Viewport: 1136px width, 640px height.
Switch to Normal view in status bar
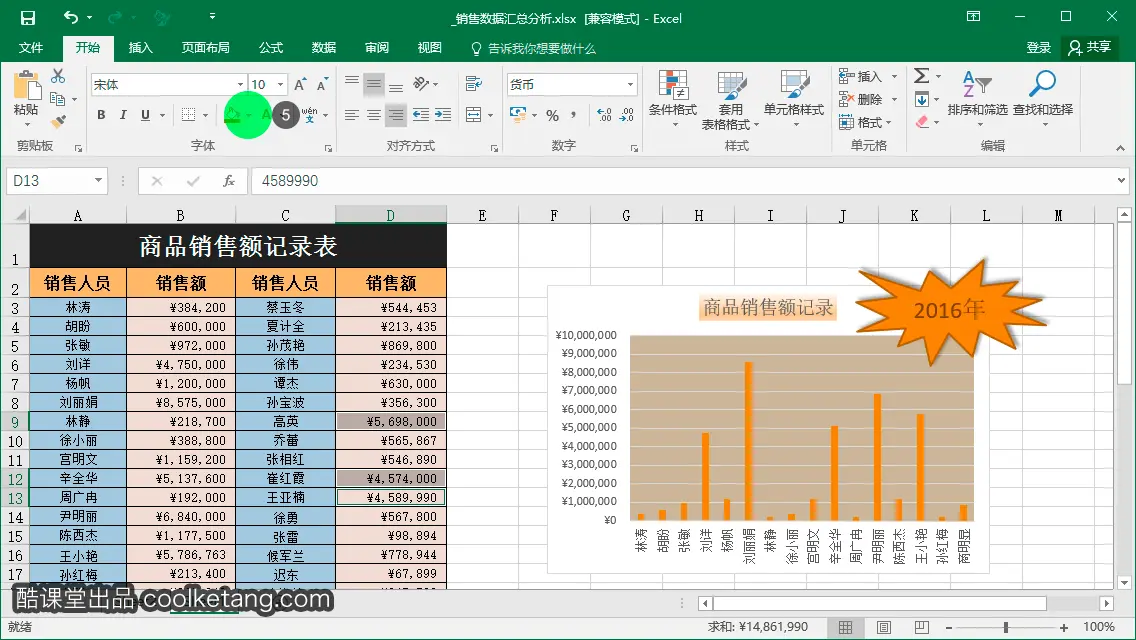tap(845, 628)
